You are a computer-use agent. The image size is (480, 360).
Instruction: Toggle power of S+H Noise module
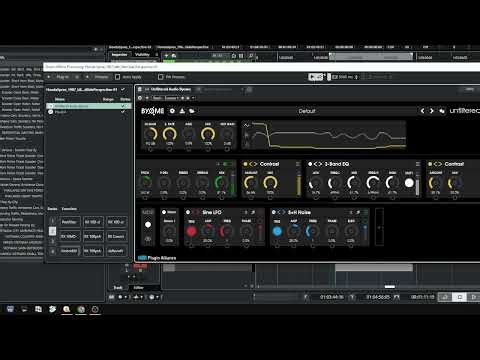click(274, 212)
